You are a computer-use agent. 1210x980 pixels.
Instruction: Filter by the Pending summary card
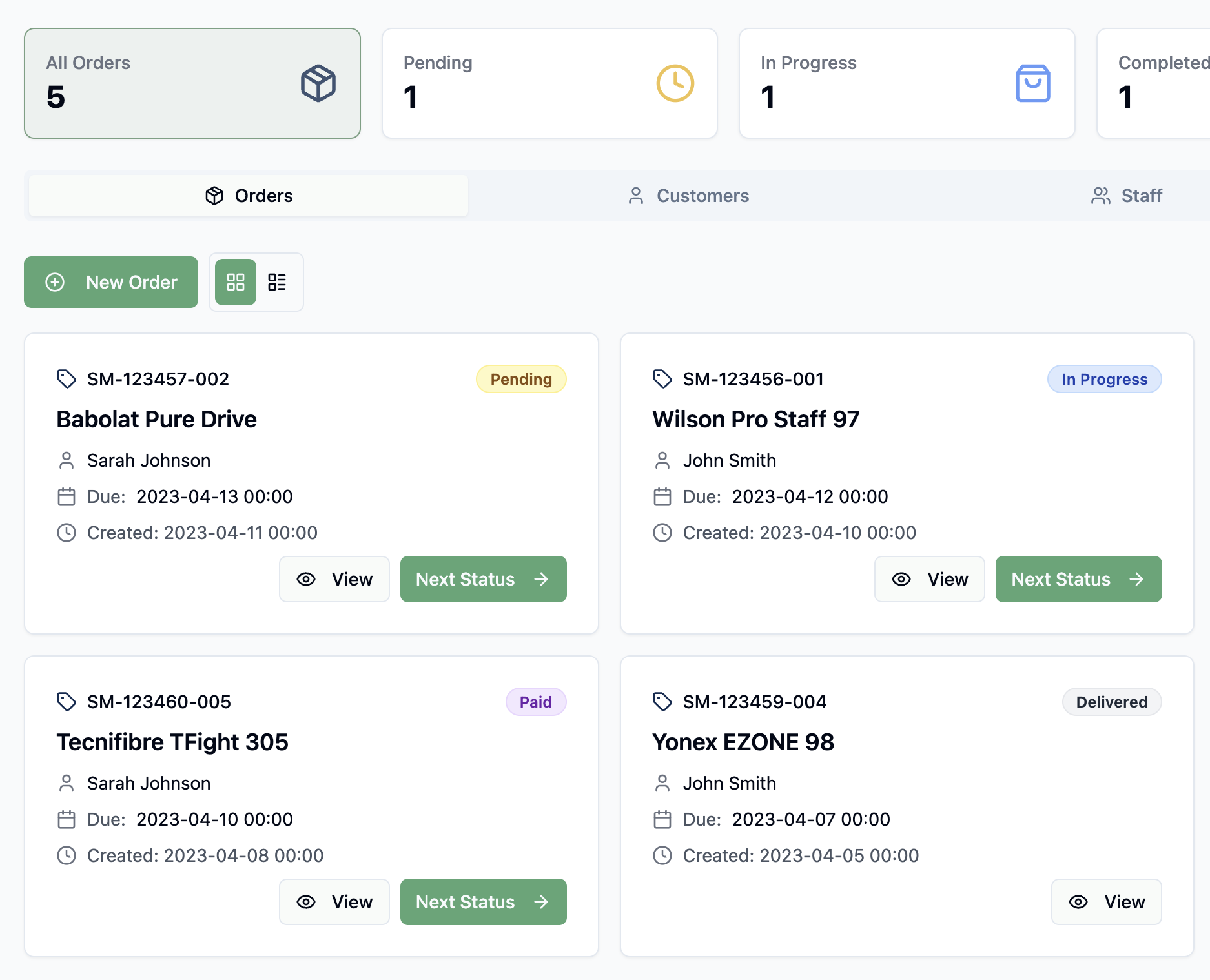tap(549, 83)
